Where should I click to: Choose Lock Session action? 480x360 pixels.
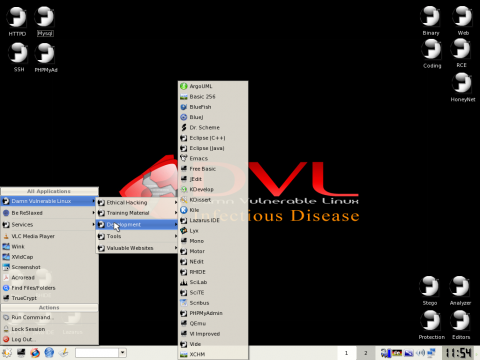click(50, 329)
